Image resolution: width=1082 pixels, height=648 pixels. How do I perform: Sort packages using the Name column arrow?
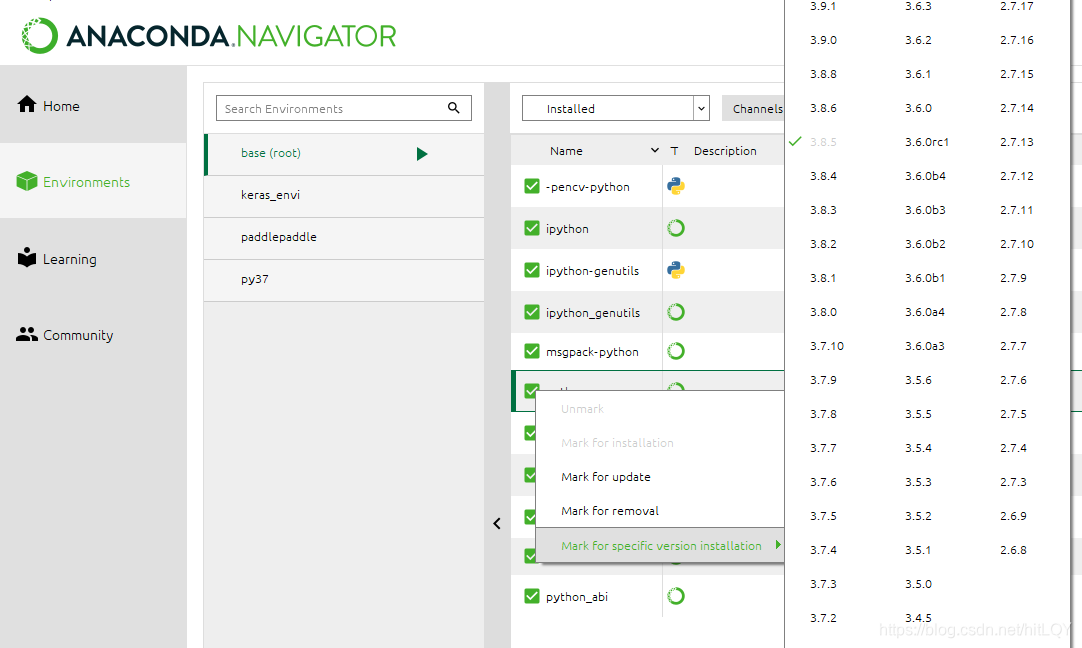[655, 150]
